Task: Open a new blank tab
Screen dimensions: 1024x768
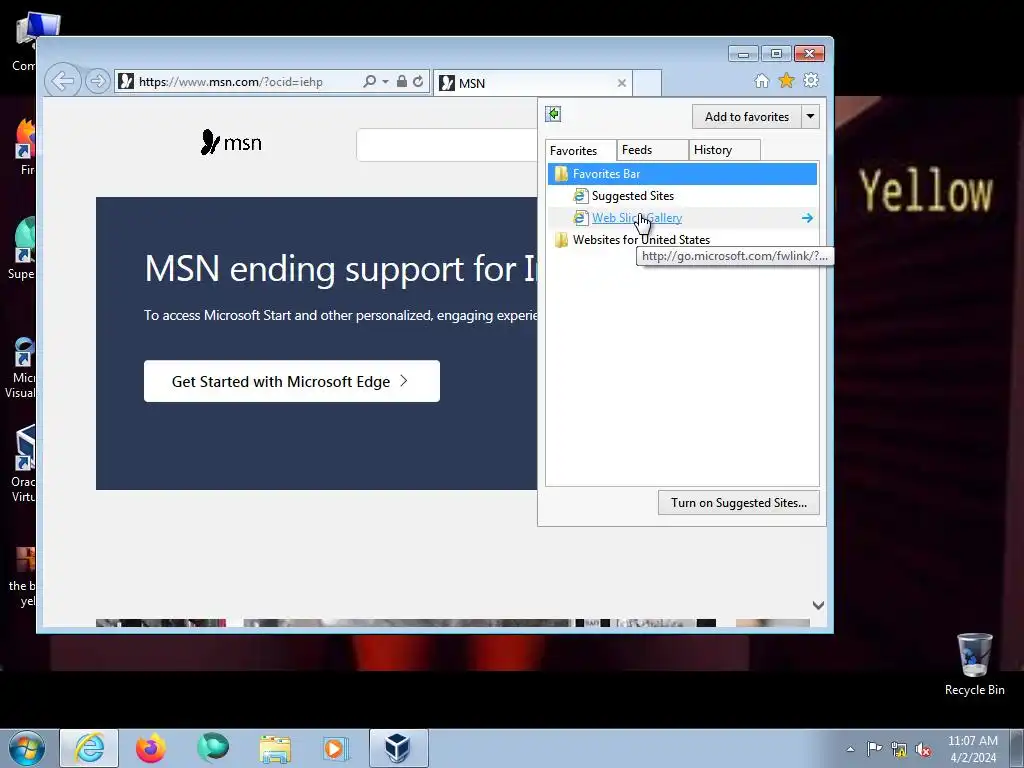Action: (x=647, y=83)
